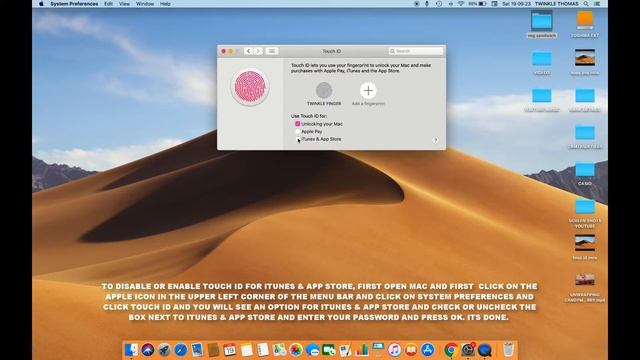Screen dimensions: 640x360
Task: Open Finder from the Dock
Action: [131, 350]
